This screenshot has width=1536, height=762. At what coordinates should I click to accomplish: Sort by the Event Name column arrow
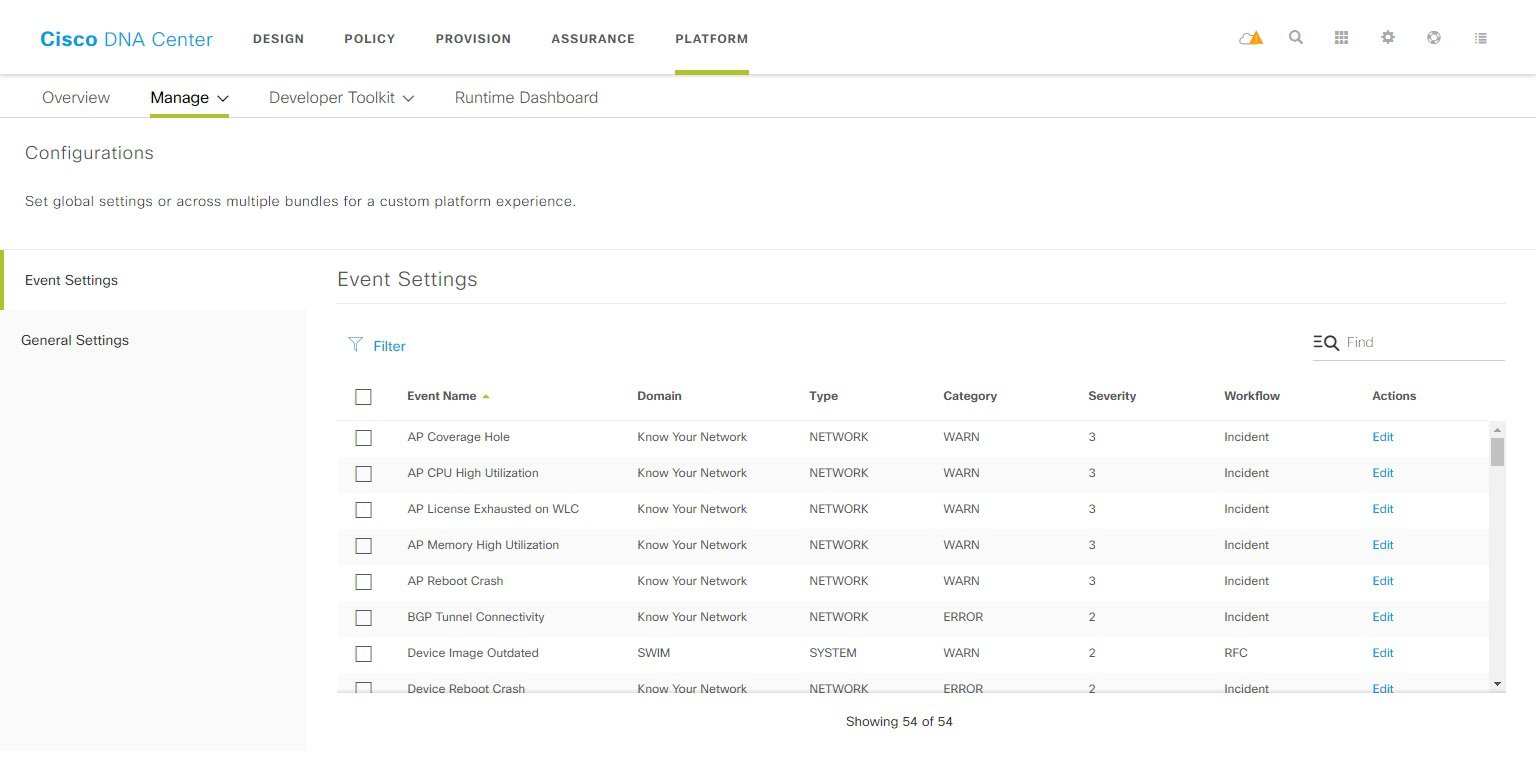pos(486,396)
